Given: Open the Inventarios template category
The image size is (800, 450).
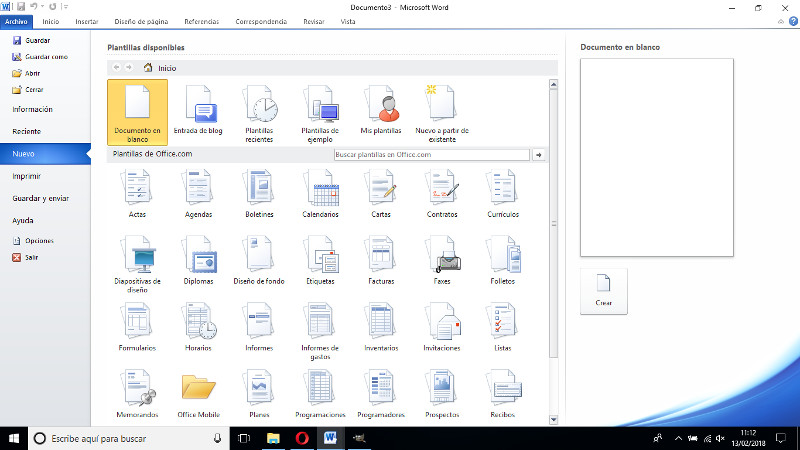Looking at the screenshot, I should [381, 328].
